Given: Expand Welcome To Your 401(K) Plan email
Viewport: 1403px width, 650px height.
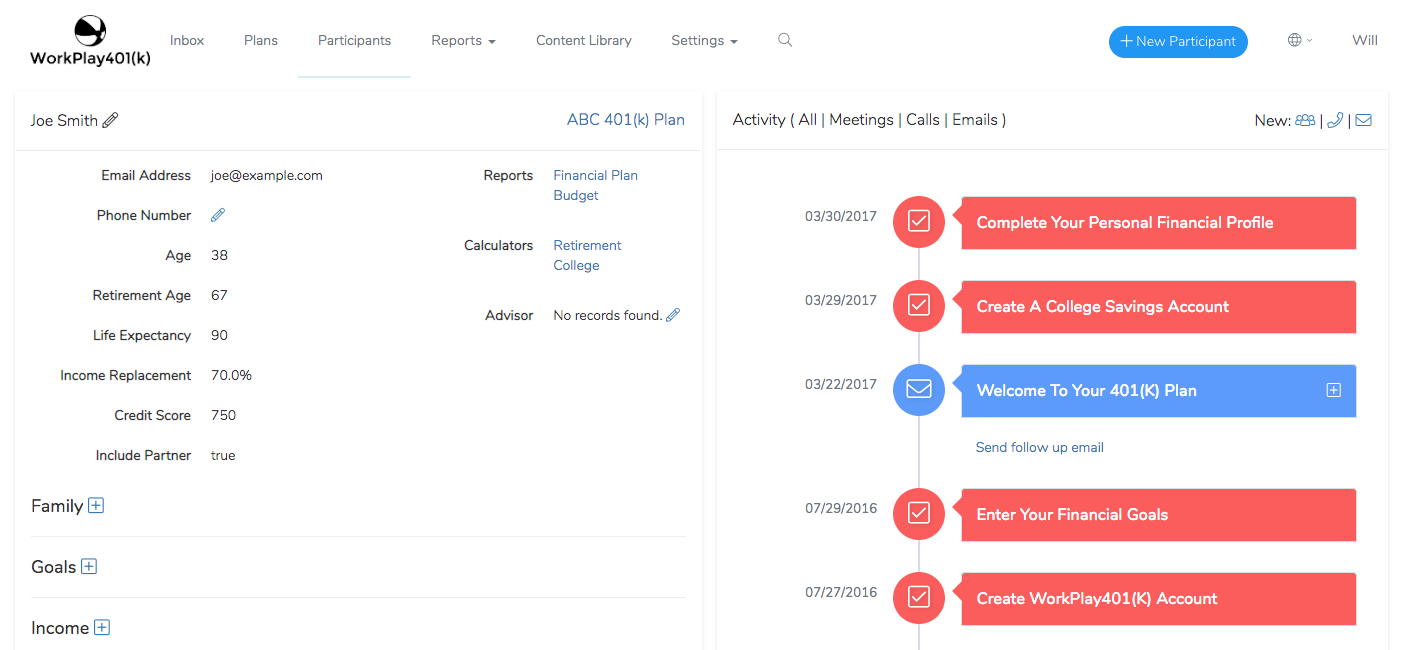Looking at the screenshot, I should [1333, 390].
